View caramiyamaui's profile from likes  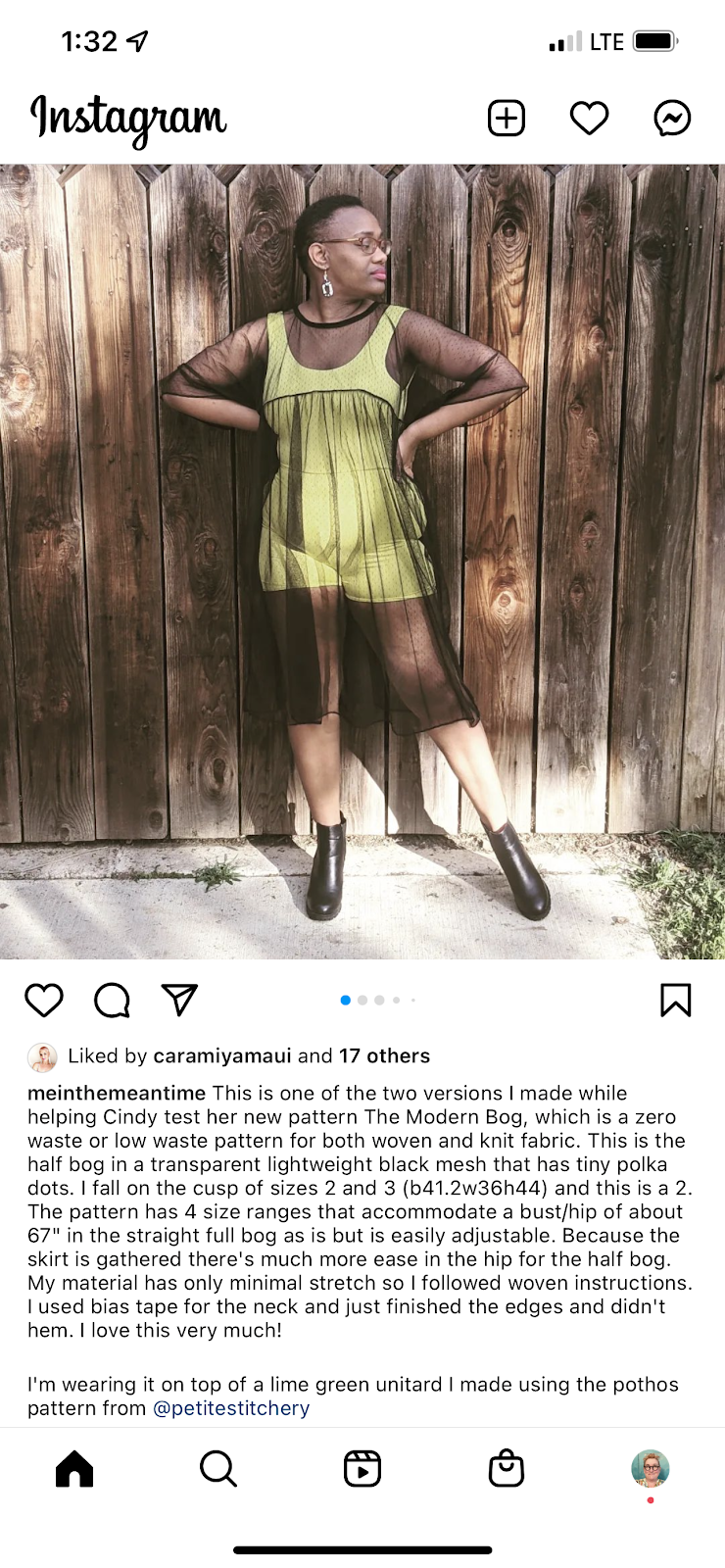point(222,1056)
